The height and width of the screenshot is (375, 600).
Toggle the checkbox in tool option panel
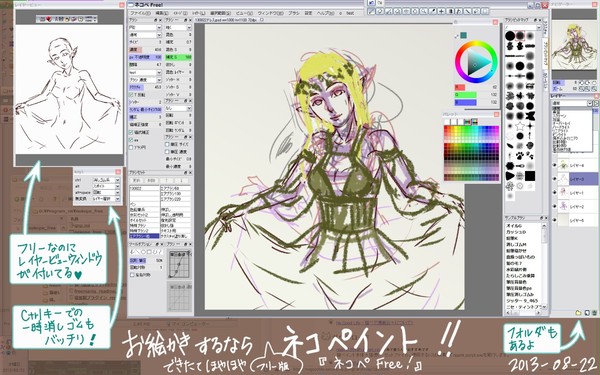[132, 275]
